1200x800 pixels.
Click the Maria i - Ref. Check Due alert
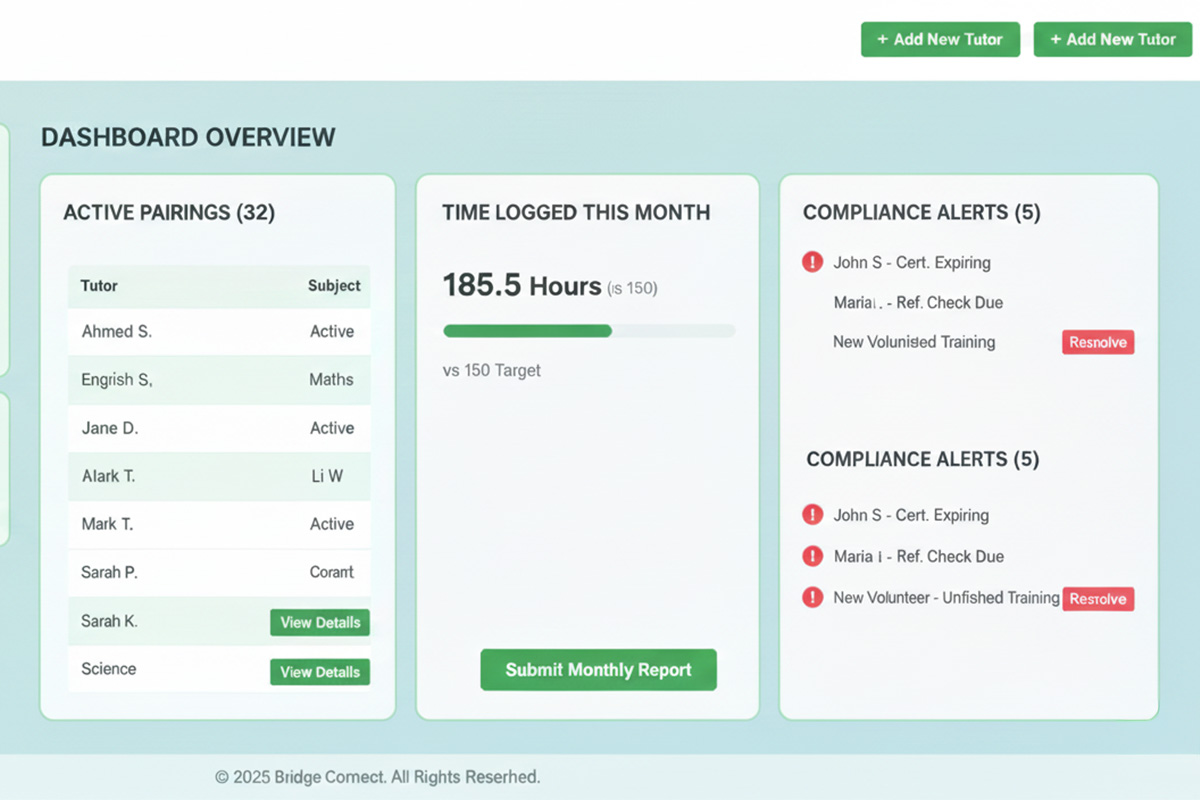coord(919,556)
